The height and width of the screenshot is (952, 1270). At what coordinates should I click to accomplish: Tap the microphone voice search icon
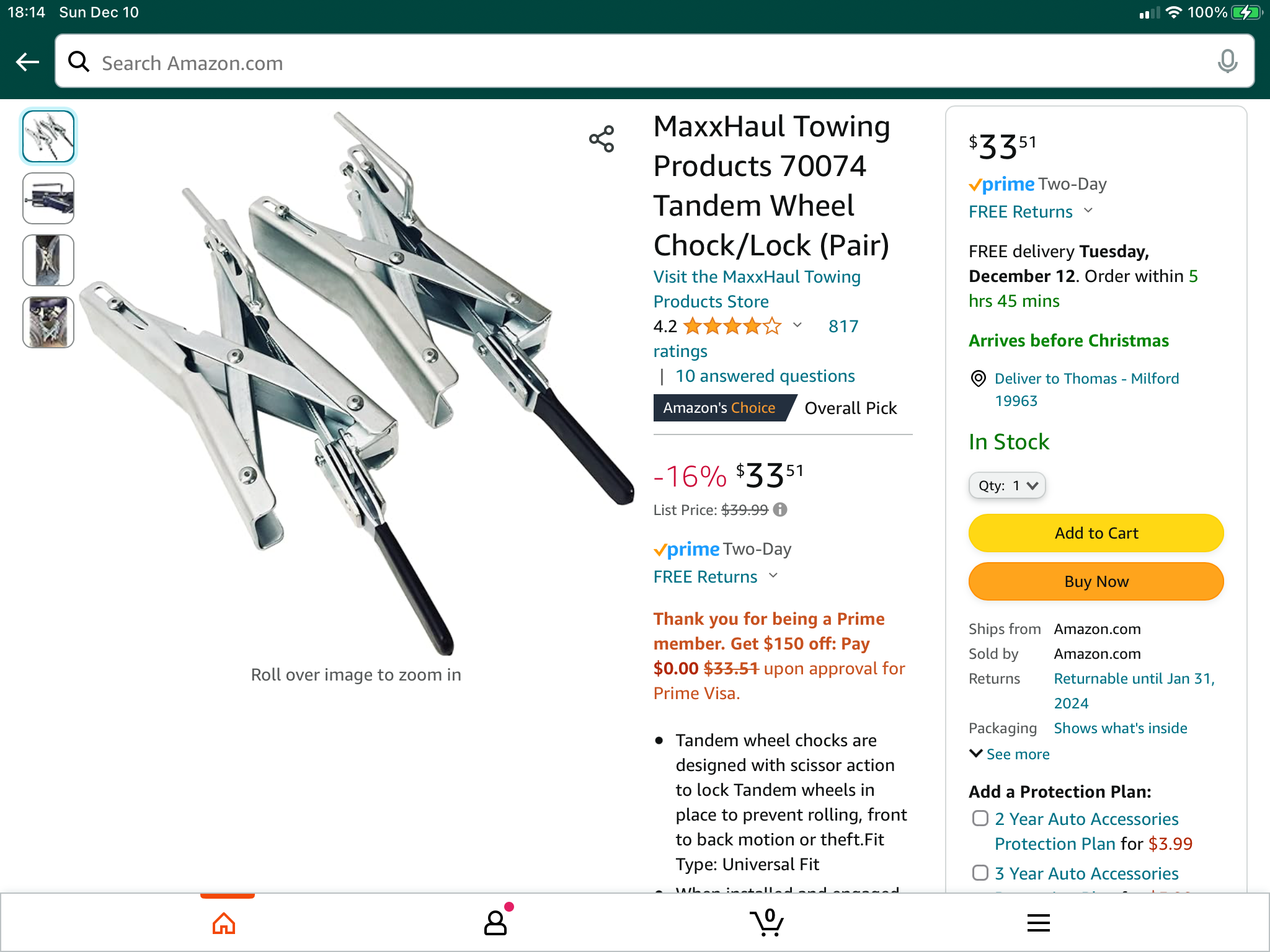tap(1227, 62)
